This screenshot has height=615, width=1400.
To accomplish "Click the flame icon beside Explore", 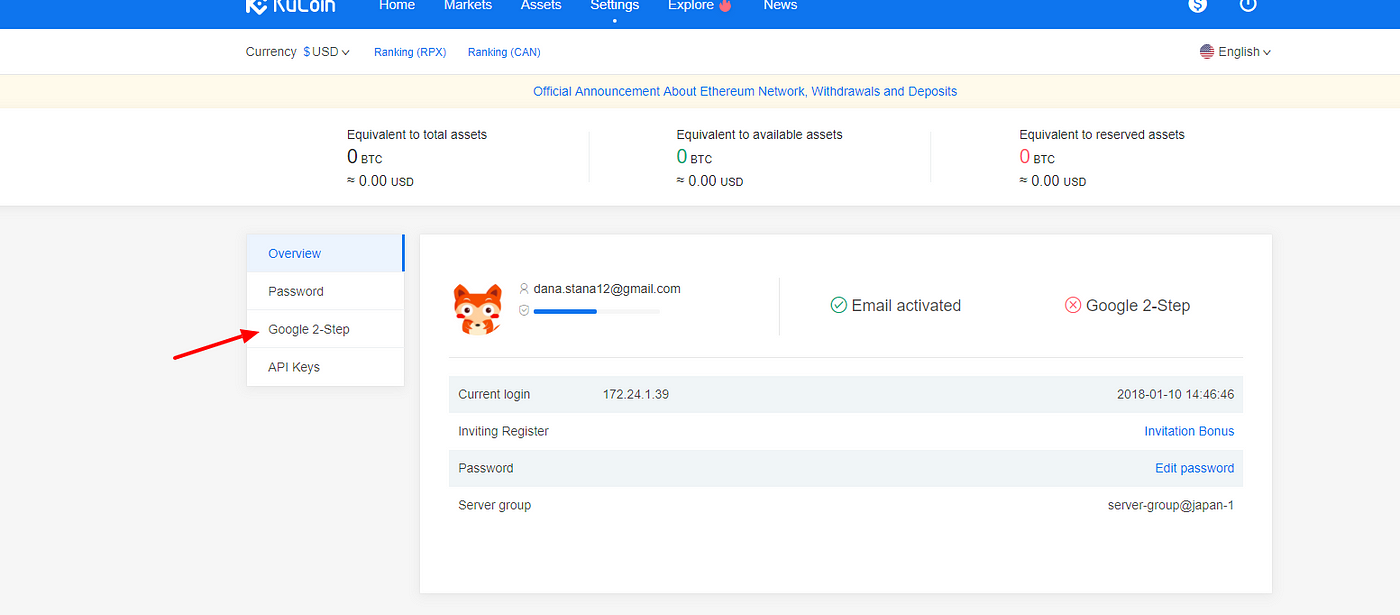I will [725, 5].
